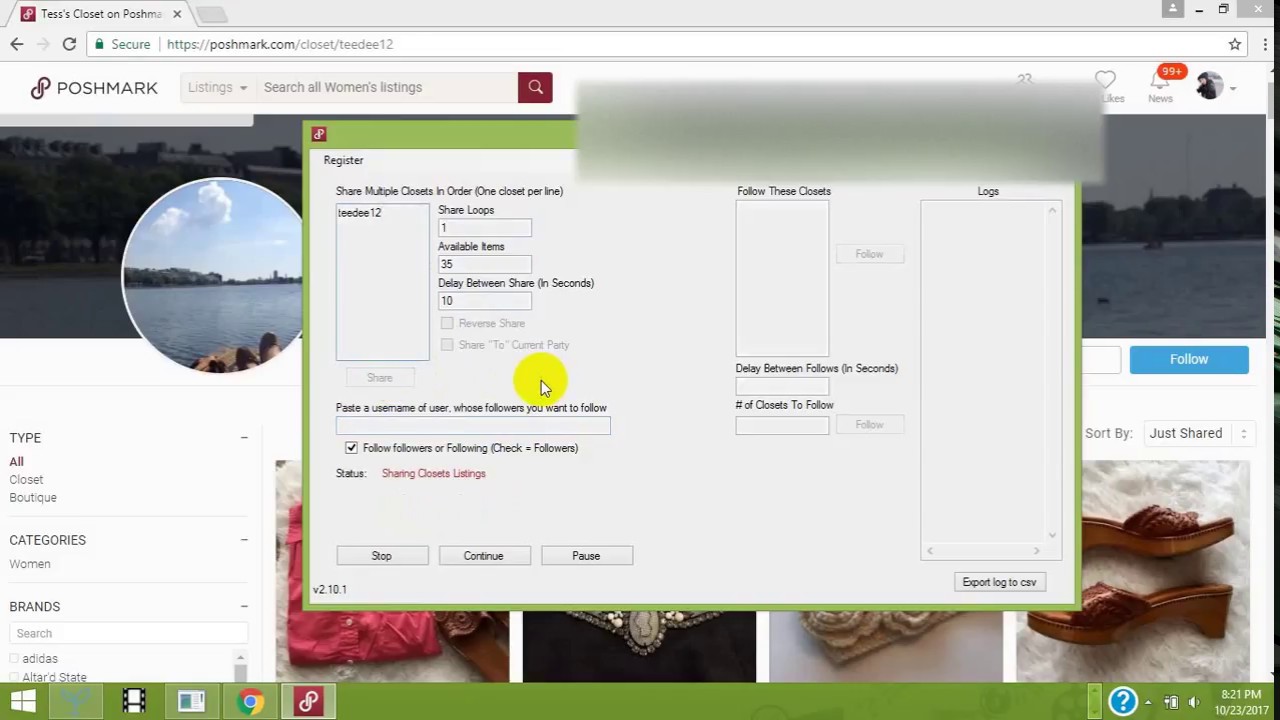Uncheck Follow followers or Following checkbox
This screenshot has width=1280, height=720.
coord(351,448)
